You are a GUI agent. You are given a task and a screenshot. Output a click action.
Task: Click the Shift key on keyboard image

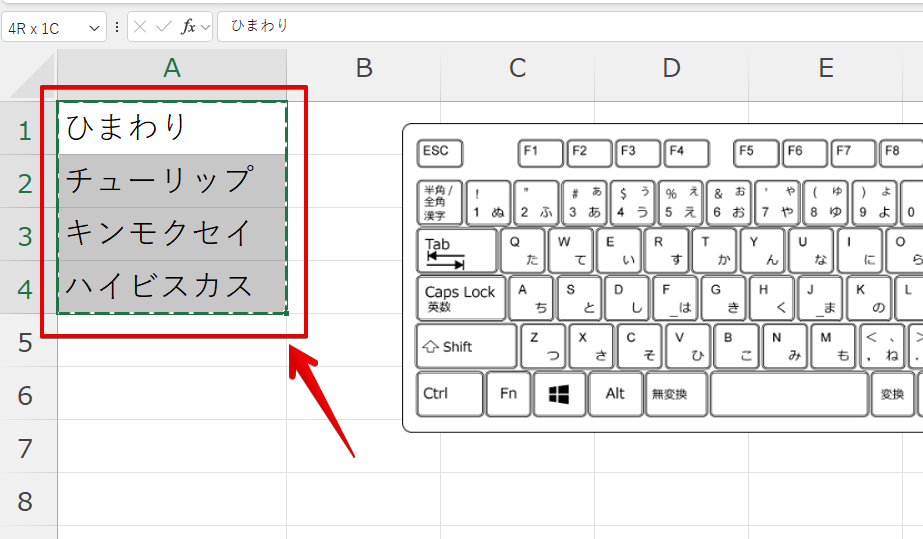[x=465, y=346]
